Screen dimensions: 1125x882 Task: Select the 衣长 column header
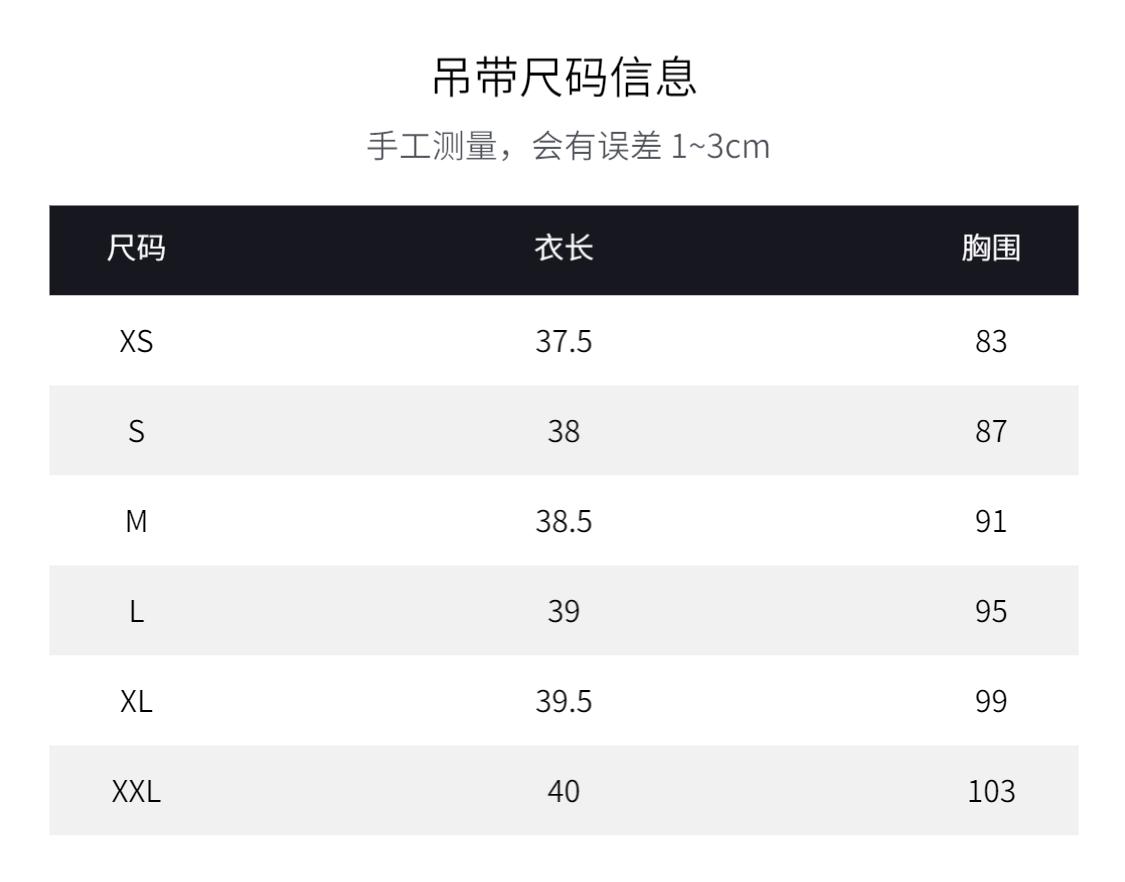(564, 250)
